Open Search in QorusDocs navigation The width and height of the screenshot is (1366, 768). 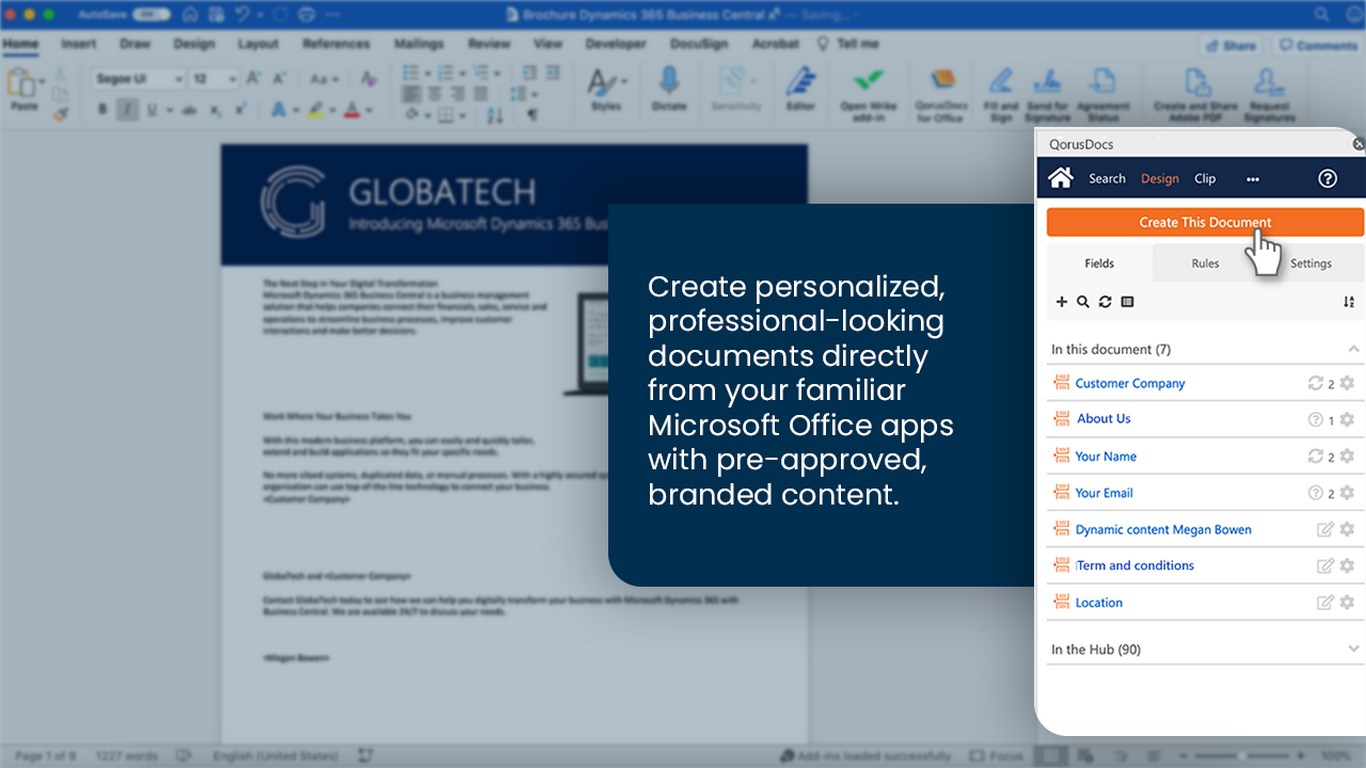pyautogui.click(x=1107, y=179)
